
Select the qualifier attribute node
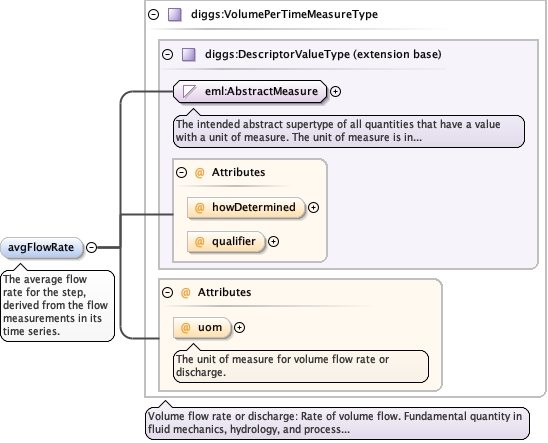click(x=226, y=241)
